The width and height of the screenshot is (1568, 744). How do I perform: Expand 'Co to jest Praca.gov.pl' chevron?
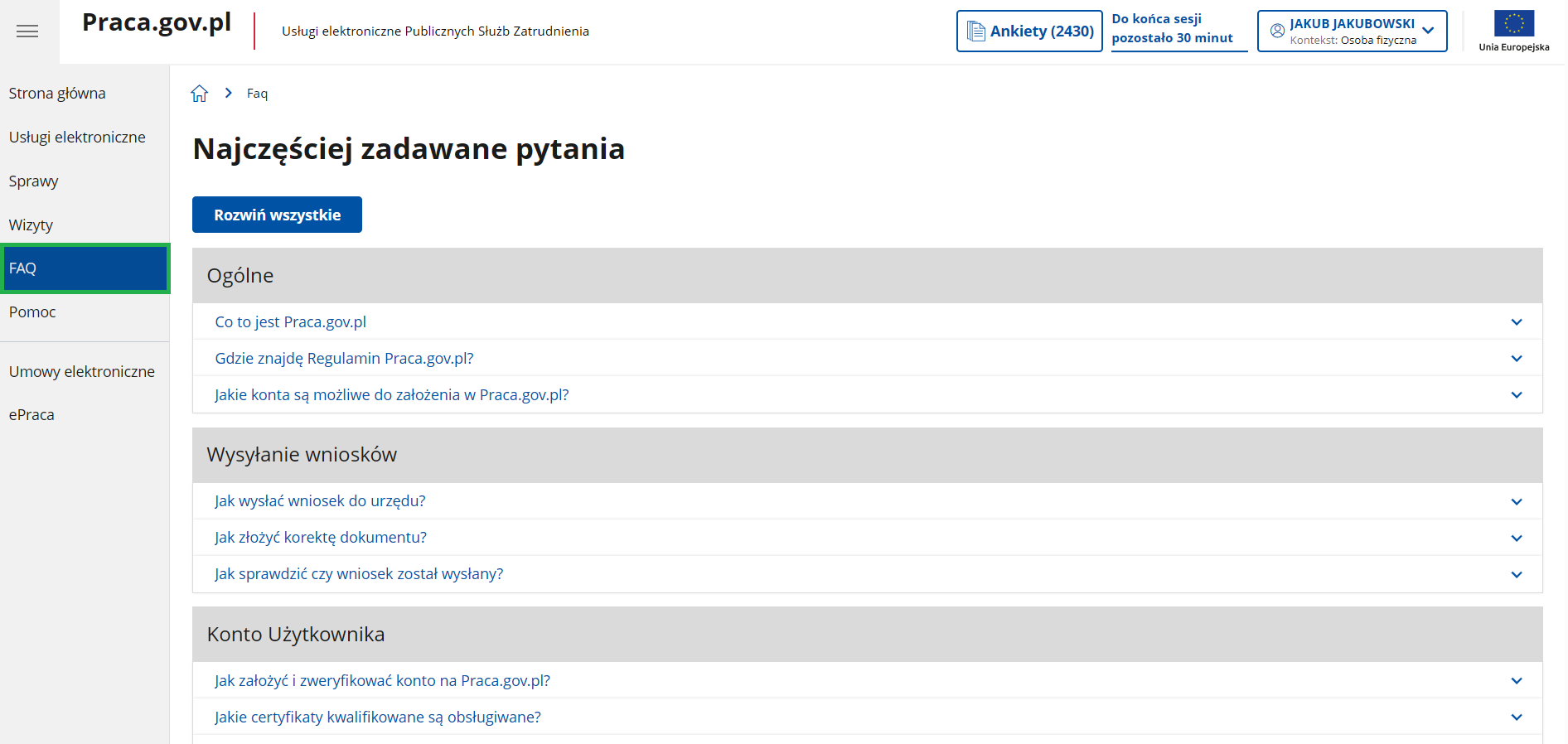pyautogui.click(x=1517, y=322)
